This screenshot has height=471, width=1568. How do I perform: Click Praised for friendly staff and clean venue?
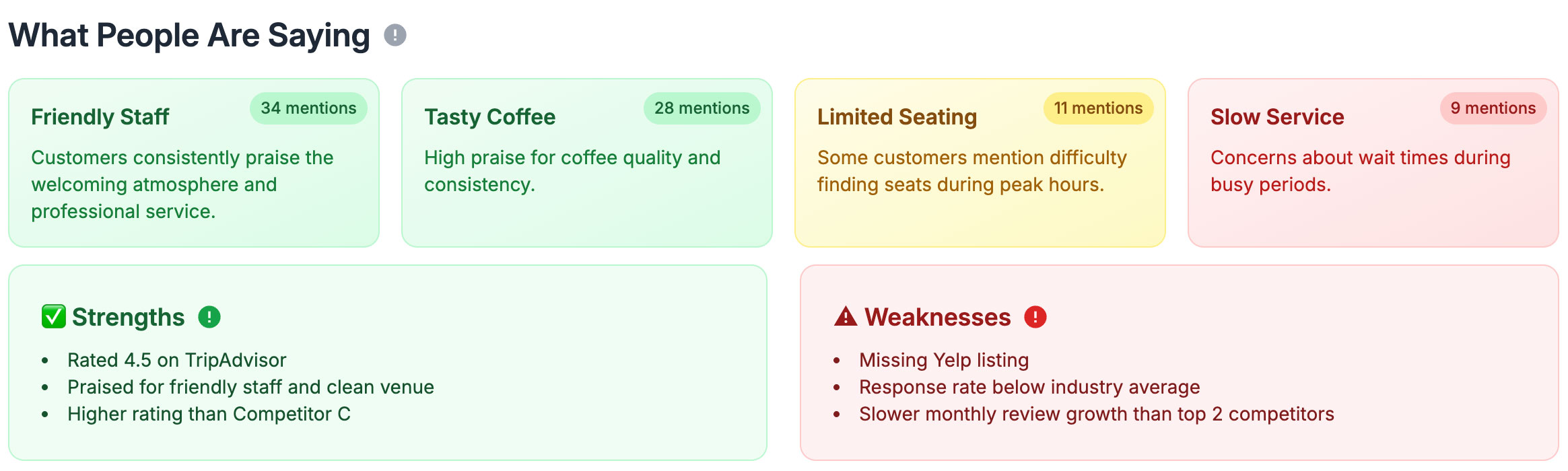250,387
